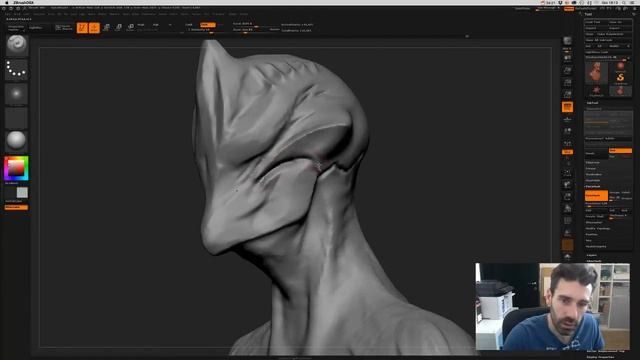Select the gray sphere material thumbnail
The image size is (640, 360).
pyautogui.click(x=16, y=141)
